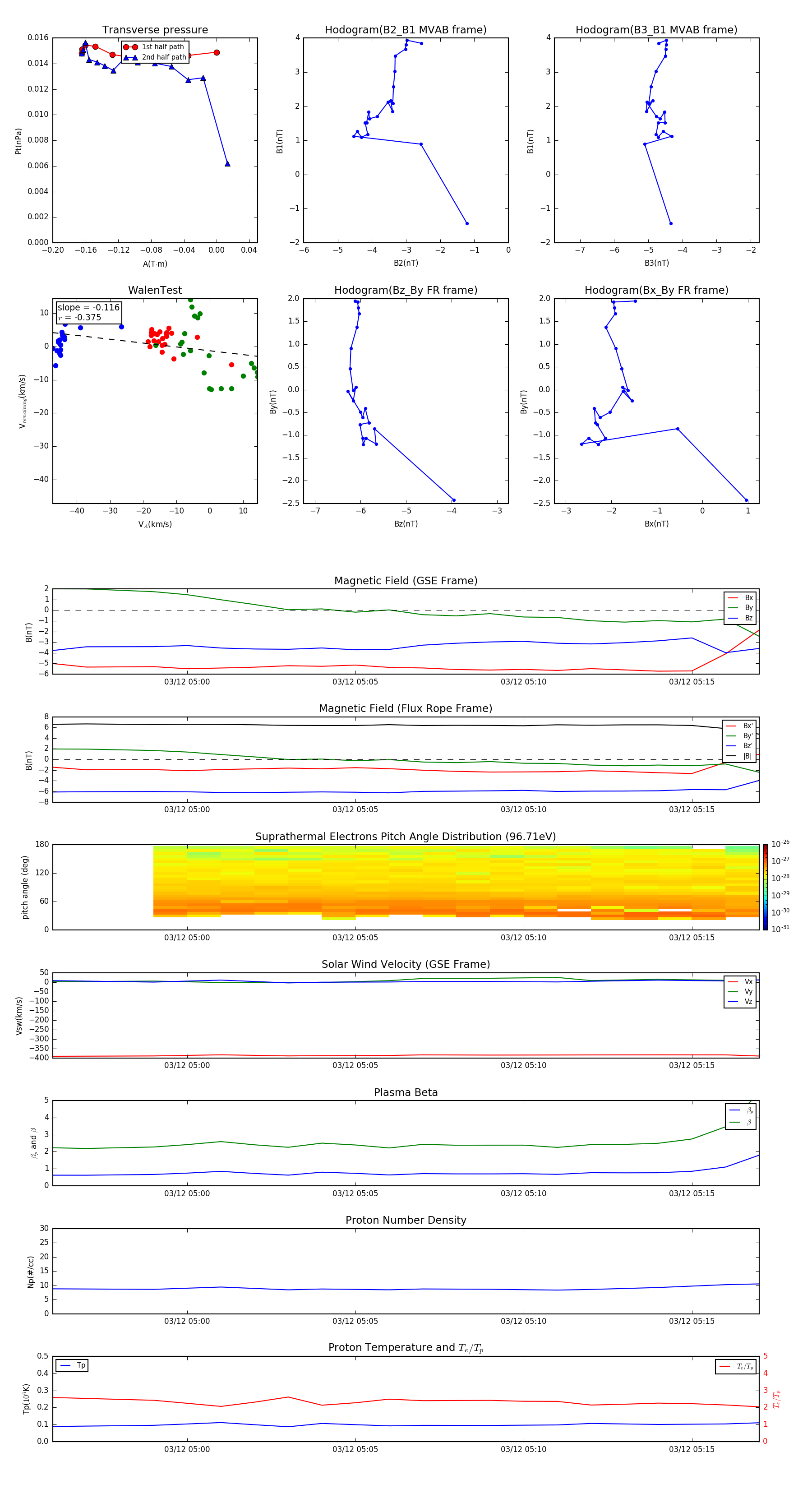The width and height of the screenshot is (812, 1489).
Task: Click the 'Transverse pressure' plot title
Action: coord(155,30)
